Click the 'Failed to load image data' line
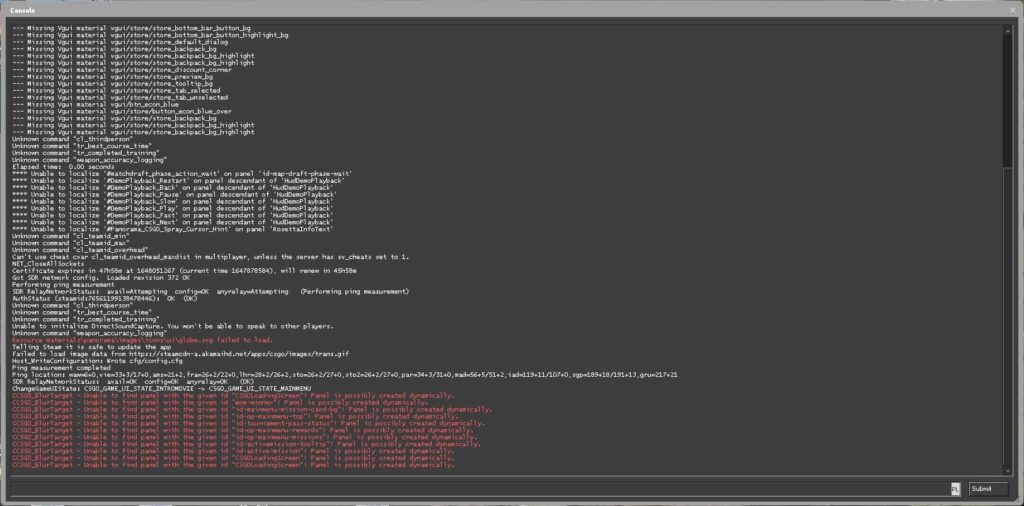1024x506 pixels. (180, 354)
